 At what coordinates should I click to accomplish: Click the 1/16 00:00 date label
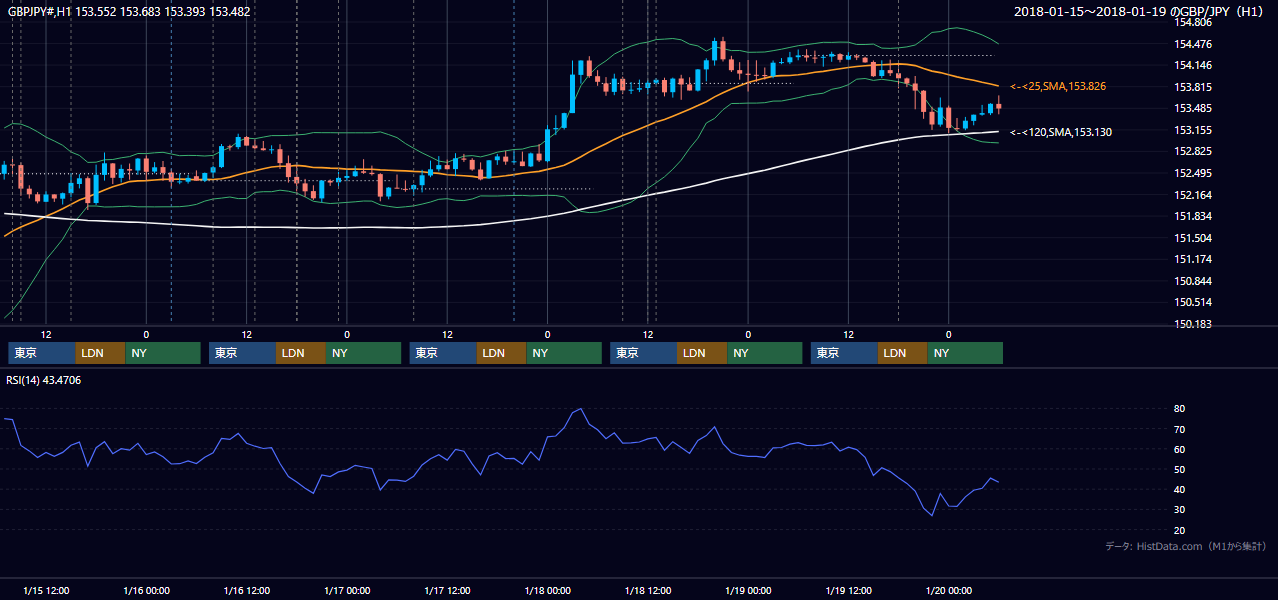click(146, 590)
